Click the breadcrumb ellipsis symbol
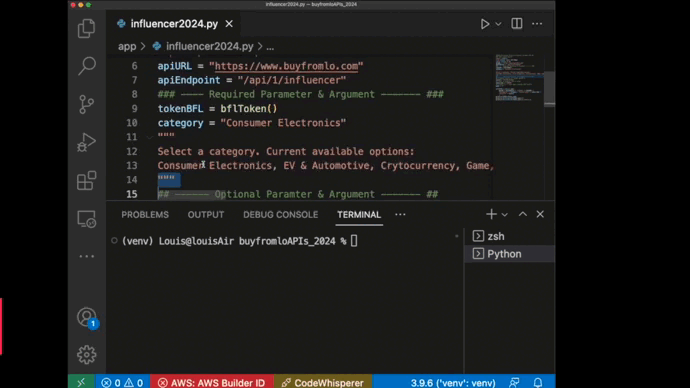 tap(270, 47)
